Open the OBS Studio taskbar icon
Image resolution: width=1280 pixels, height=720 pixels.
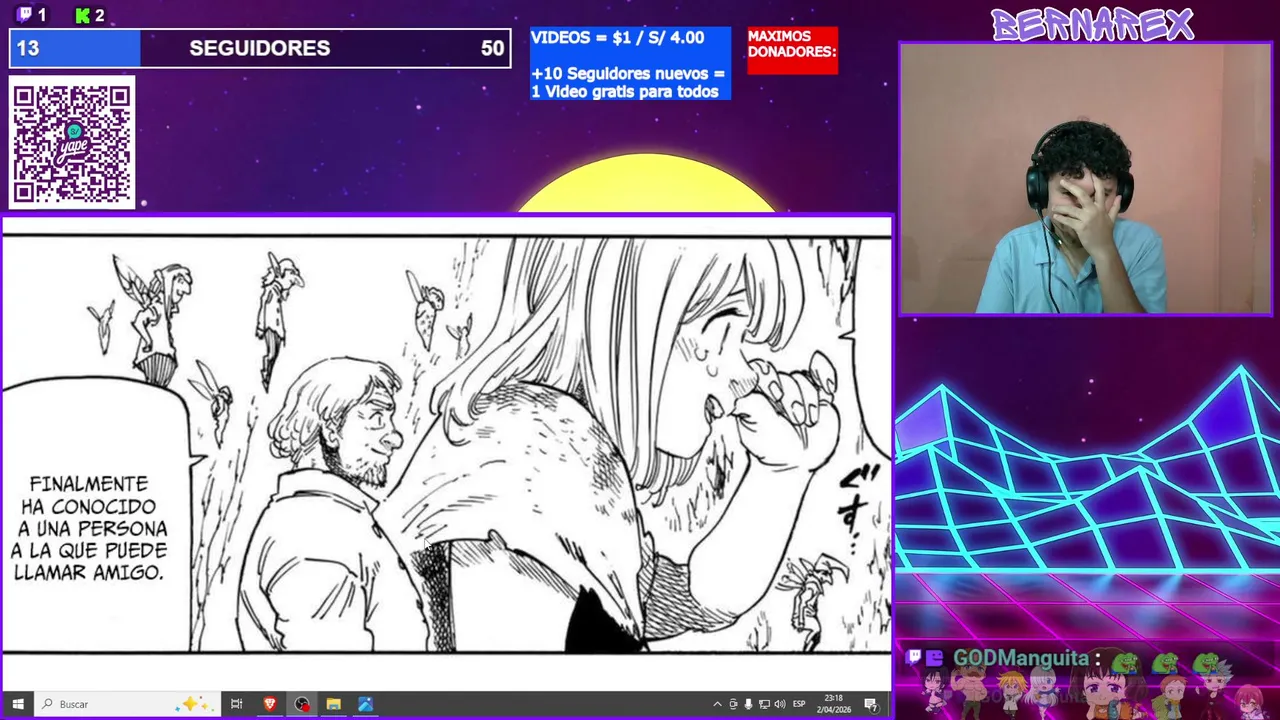click(x=301, y=704)
